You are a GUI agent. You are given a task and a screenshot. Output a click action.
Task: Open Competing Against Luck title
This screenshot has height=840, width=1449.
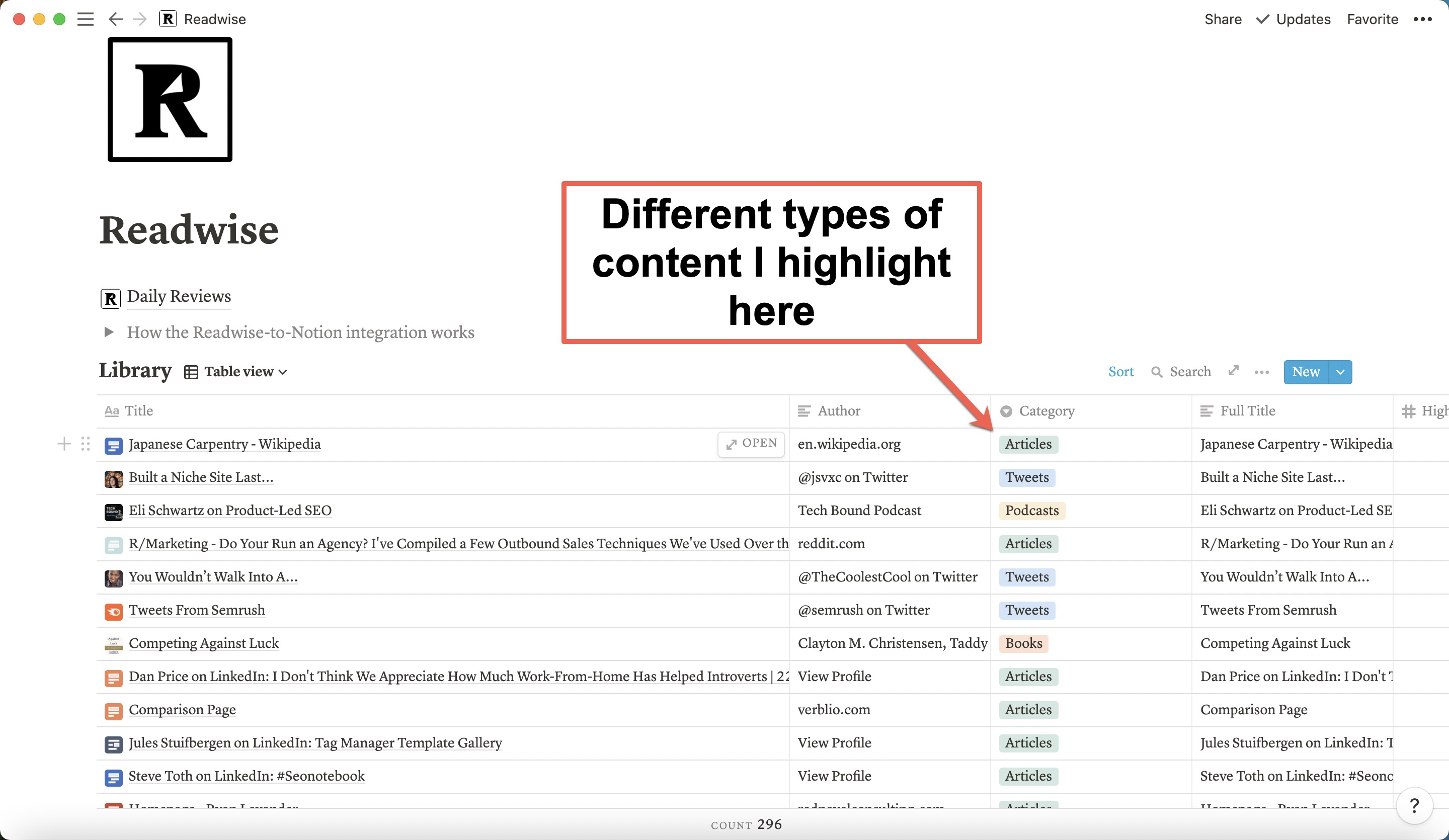click(204, 643)
